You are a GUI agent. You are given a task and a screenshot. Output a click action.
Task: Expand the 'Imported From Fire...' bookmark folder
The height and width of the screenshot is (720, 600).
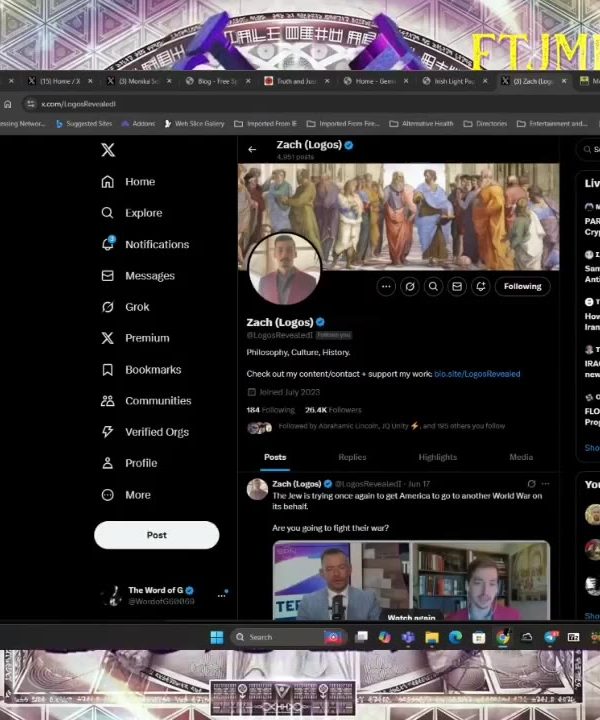pyautogui.click(x=343, y=124)
